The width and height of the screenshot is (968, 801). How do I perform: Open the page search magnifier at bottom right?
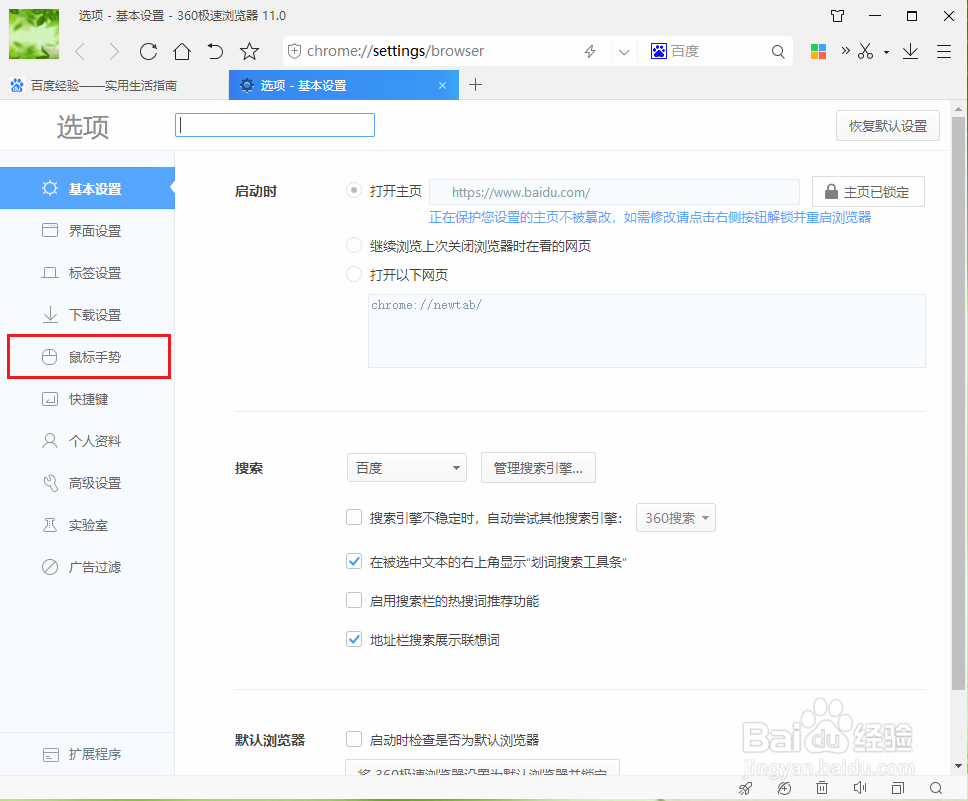pos(936,788)
